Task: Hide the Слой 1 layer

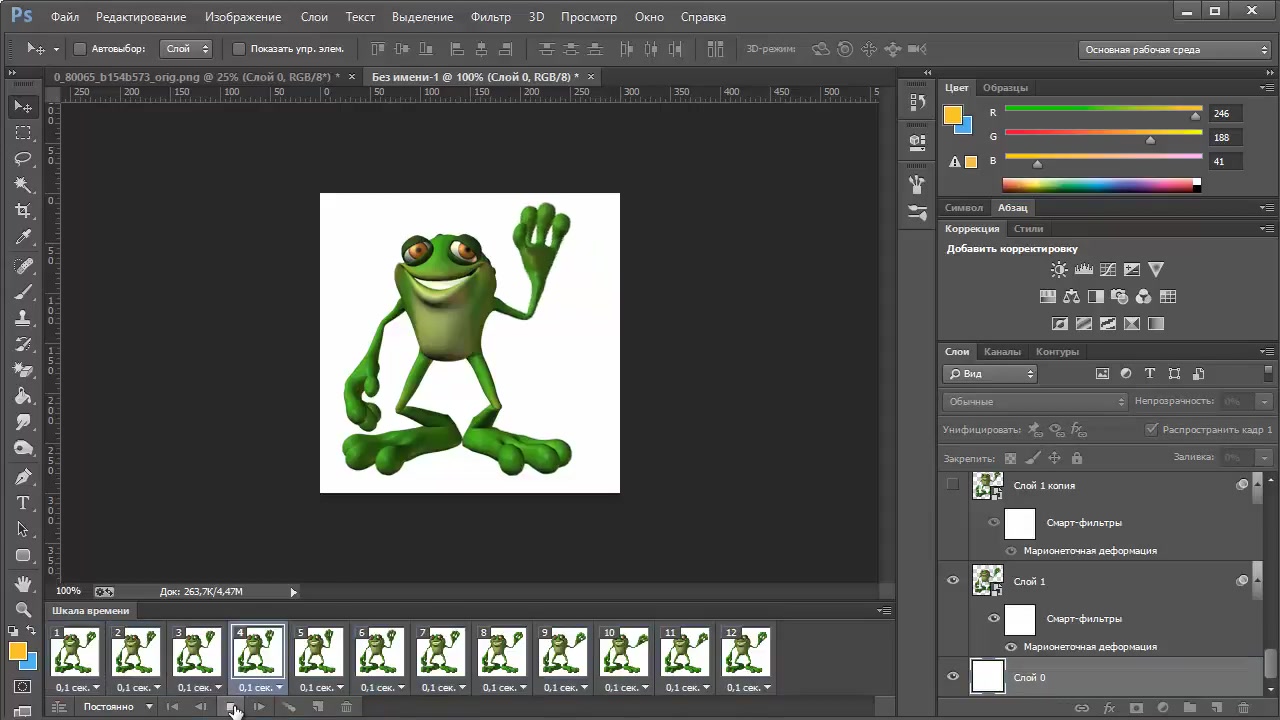Action: (x=952, y=581)
